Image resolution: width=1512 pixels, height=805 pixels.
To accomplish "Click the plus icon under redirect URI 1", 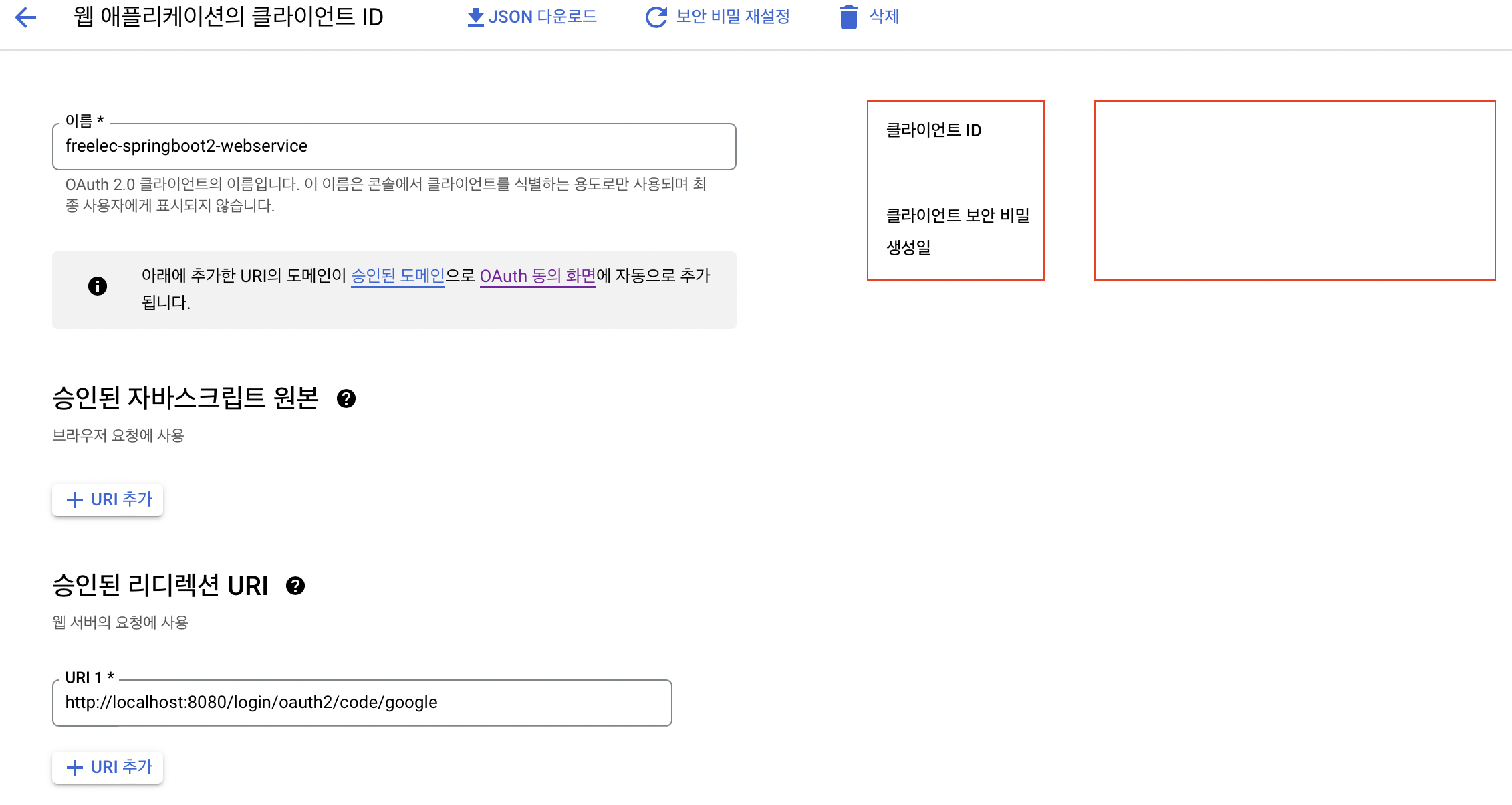I will click(75, 768).
